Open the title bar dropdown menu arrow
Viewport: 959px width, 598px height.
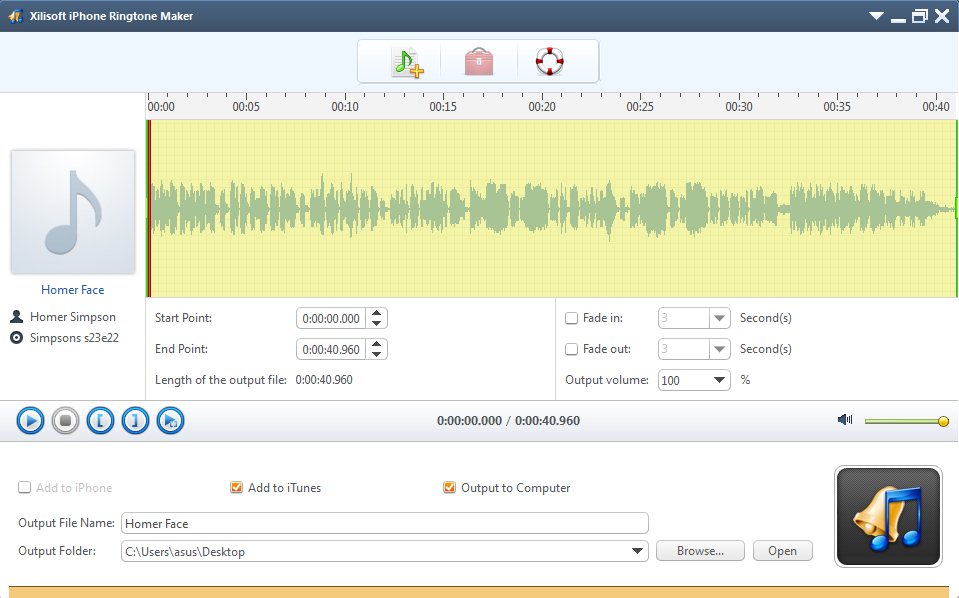[876, 16]
